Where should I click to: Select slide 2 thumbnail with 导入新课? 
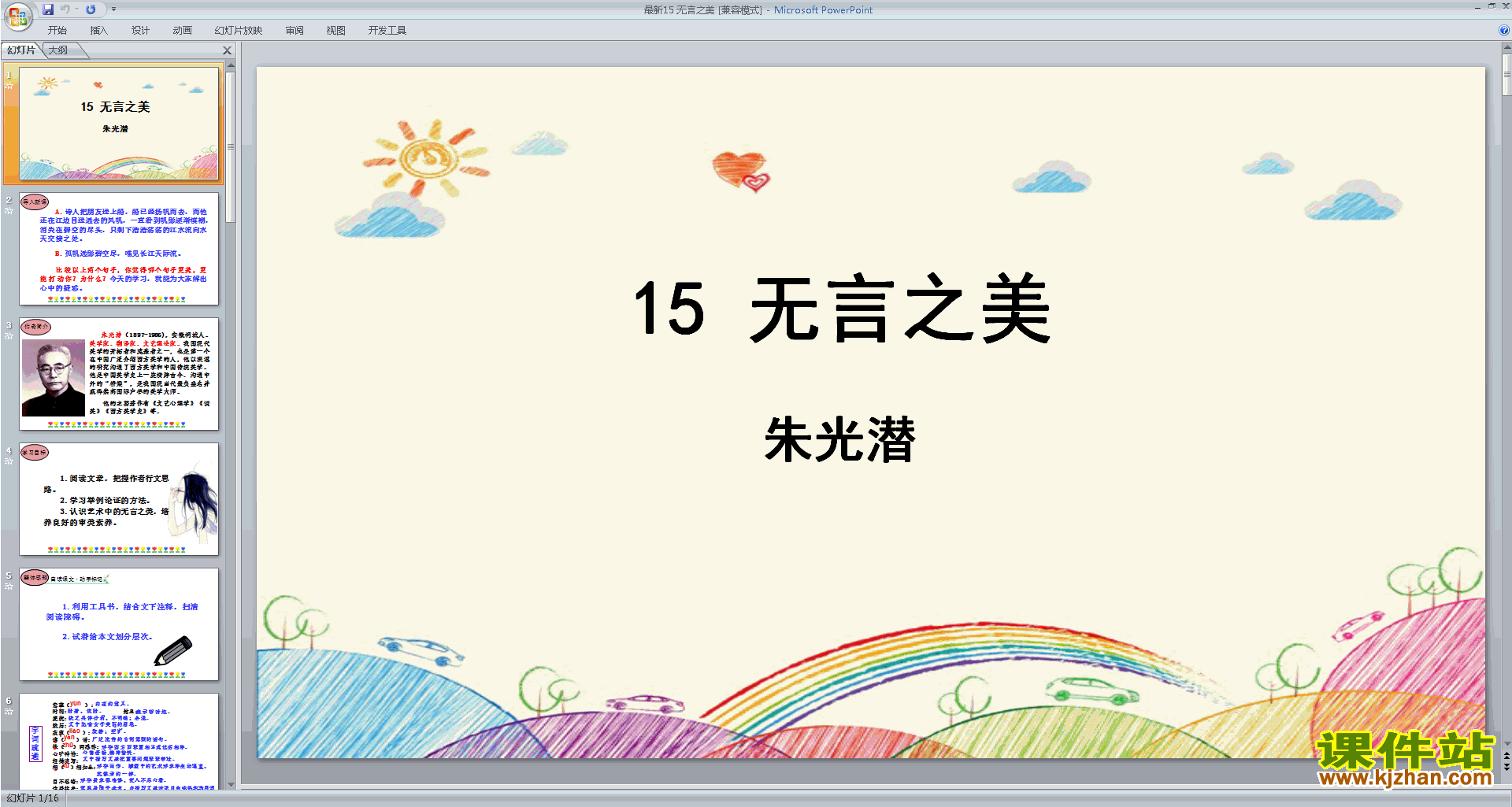coord(119,249)
